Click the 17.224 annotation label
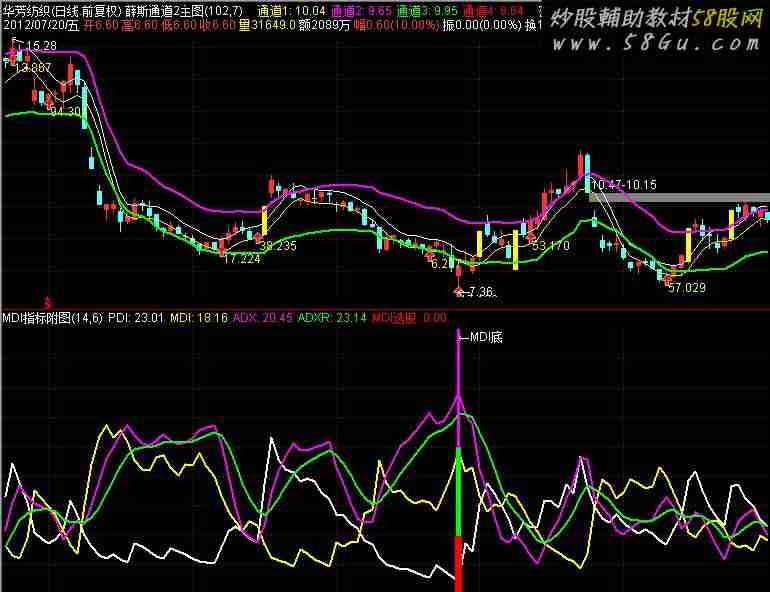Image resolution: width=770 pixels, height=592 pixels. (x=241, y=259)
